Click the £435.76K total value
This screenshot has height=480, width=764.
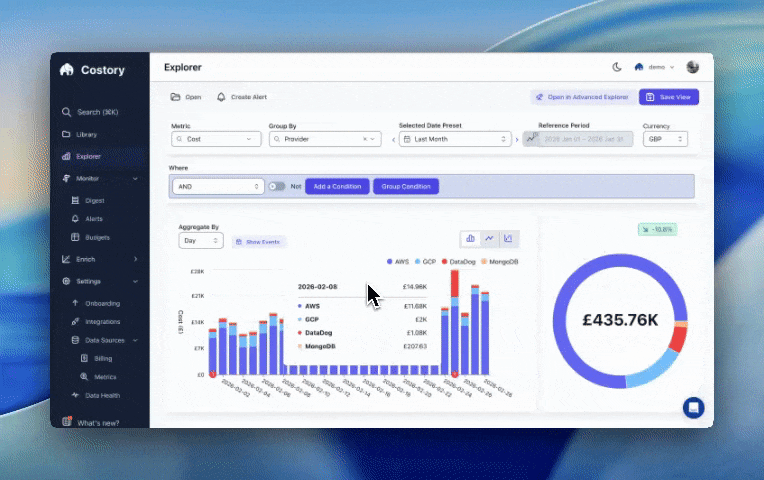620,320
